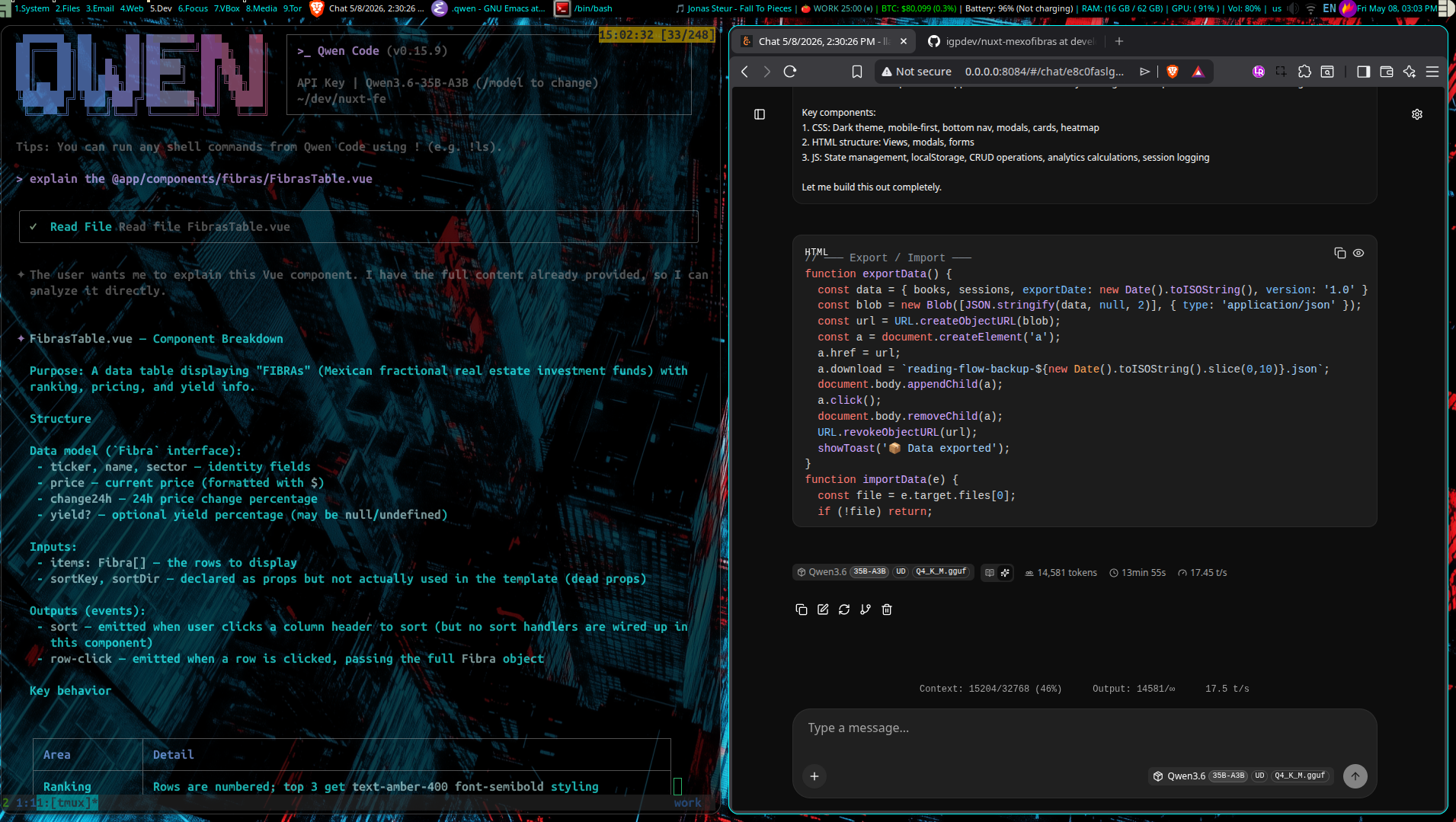
Task: Click the 14,581 tokens statistic
Action: (x=1061, y=572)
